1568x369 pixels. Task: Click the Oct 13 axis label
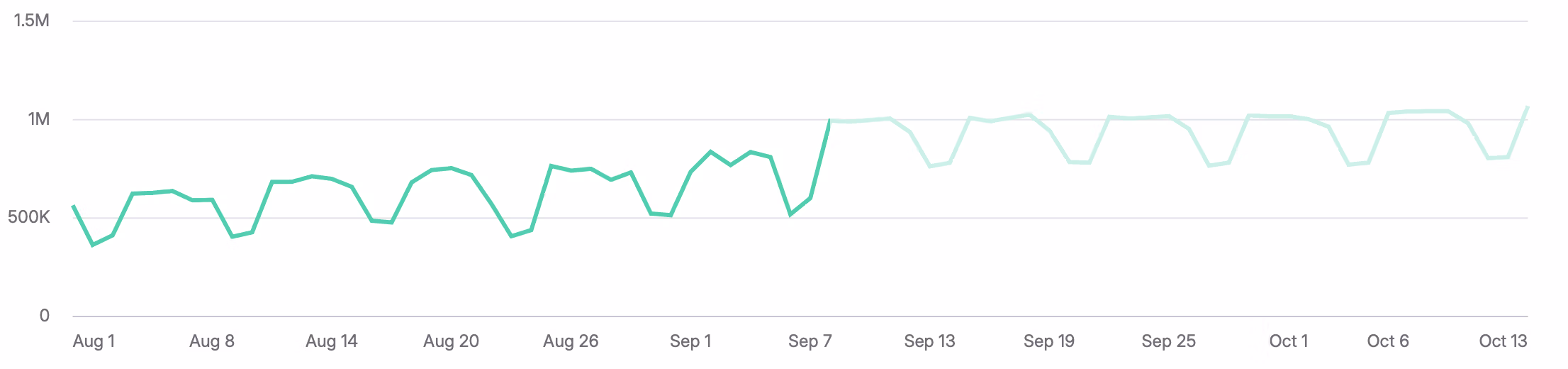coord(1503,341)
